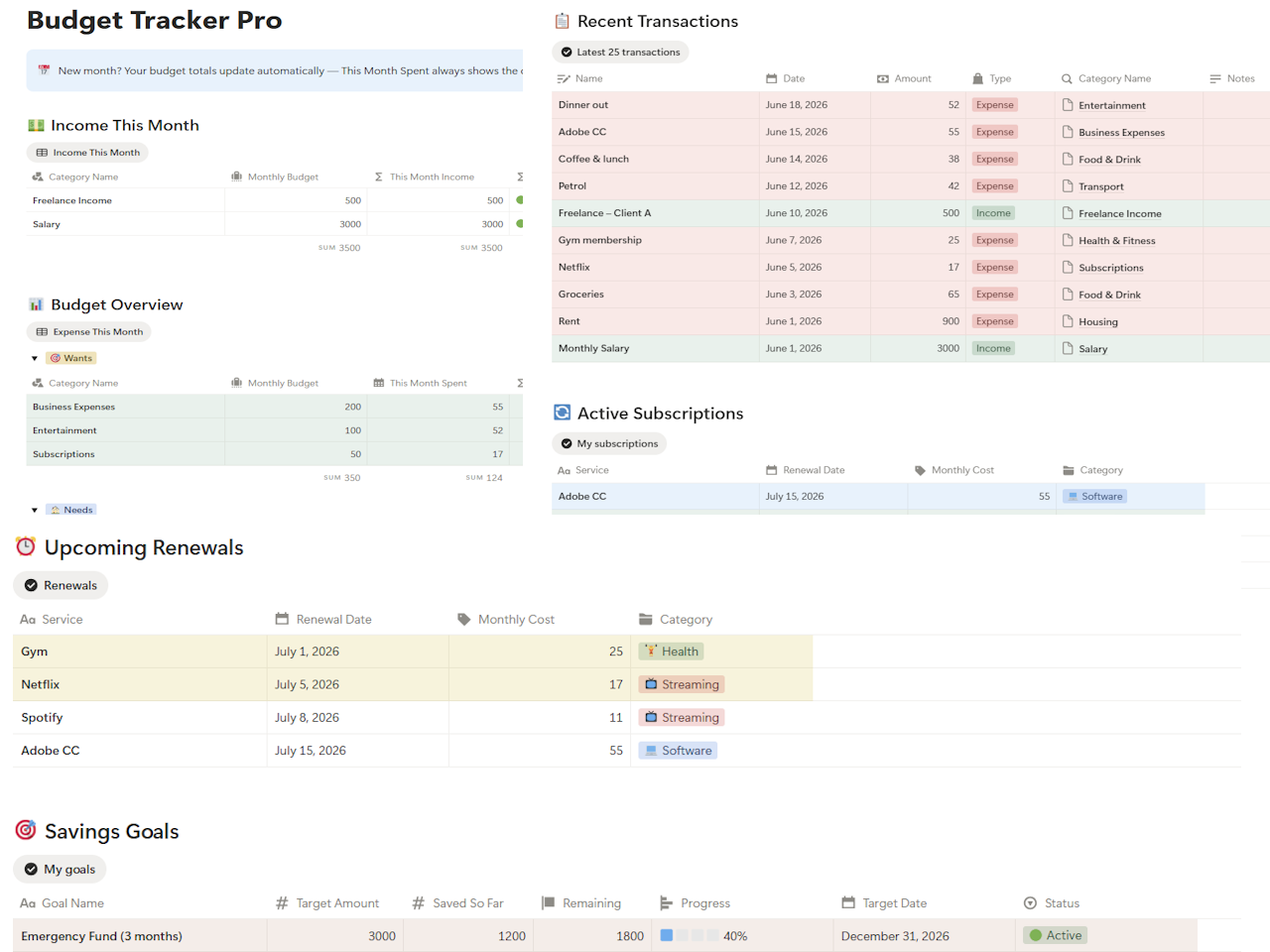Click Active status on Emergency Fund

1055,935
